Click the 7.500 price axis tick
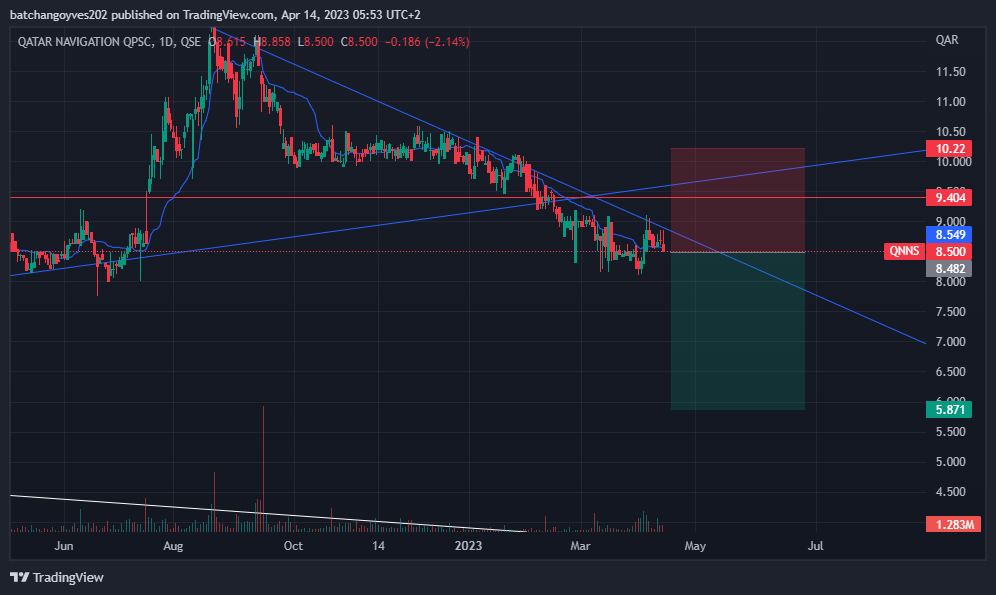This screenshot has height=595, width=996. 950,312
